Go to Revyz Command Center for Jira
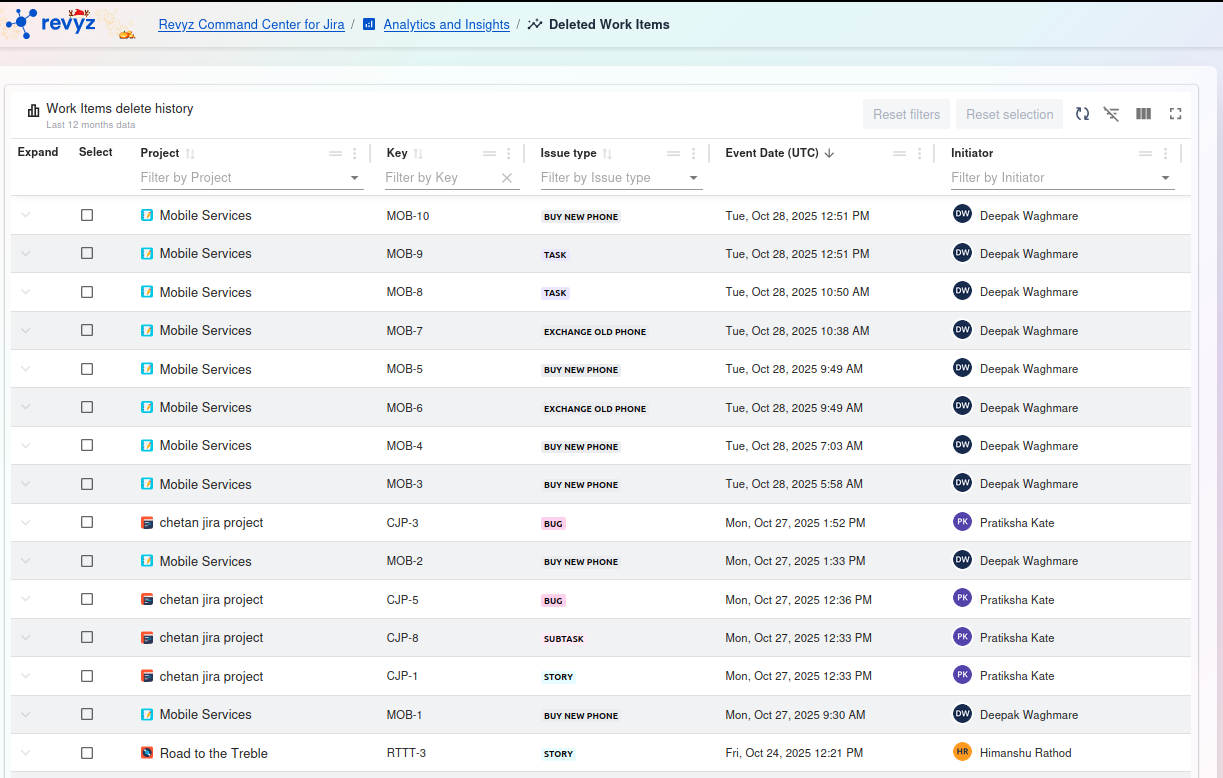 point(251,24)
